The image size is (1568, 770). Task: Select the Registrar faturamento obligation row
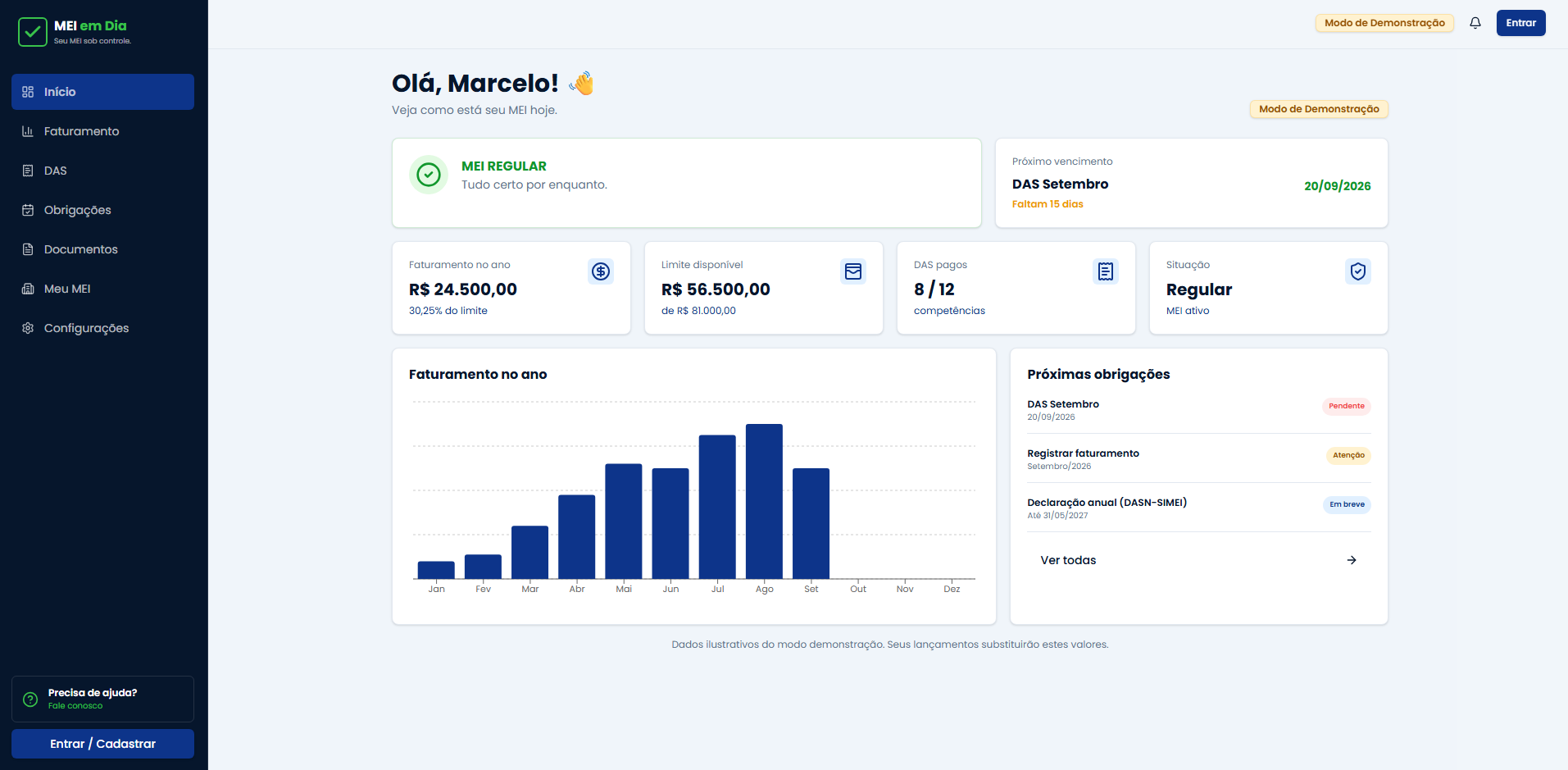pos(1199,459)
